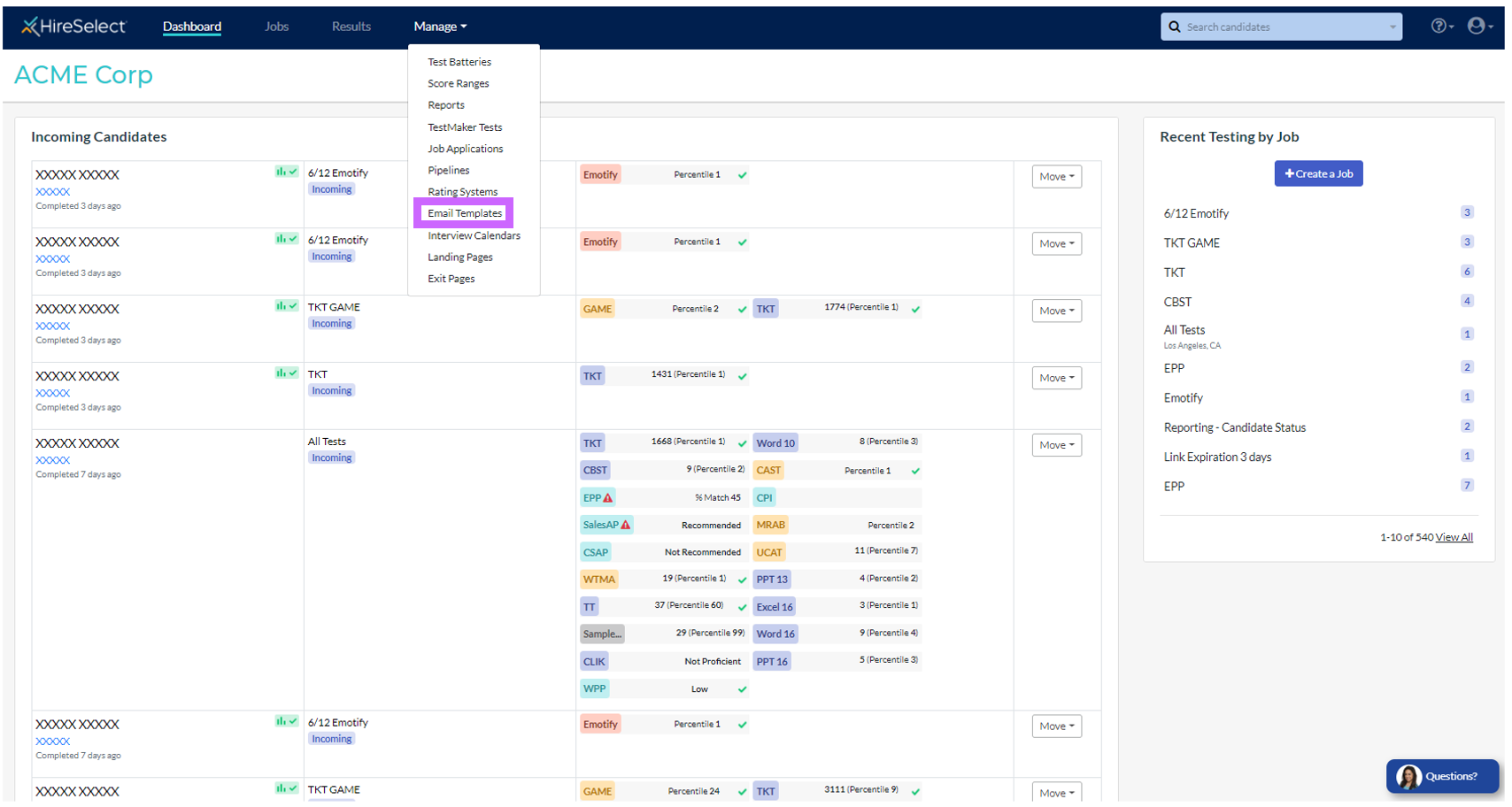Follow the View All link

point(1454,537)
